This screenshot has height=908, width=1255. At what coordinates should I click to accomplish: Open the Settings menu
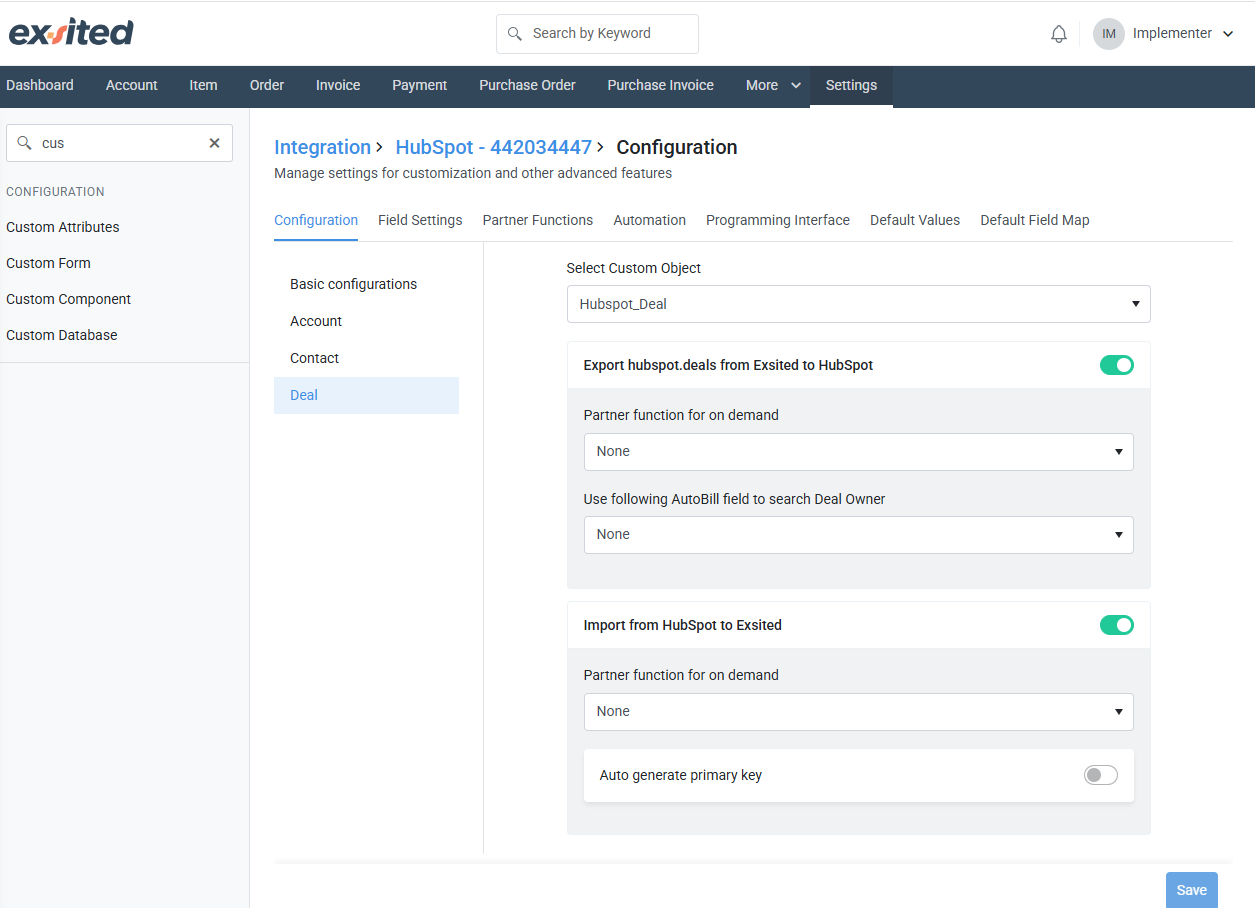[851, 86]
